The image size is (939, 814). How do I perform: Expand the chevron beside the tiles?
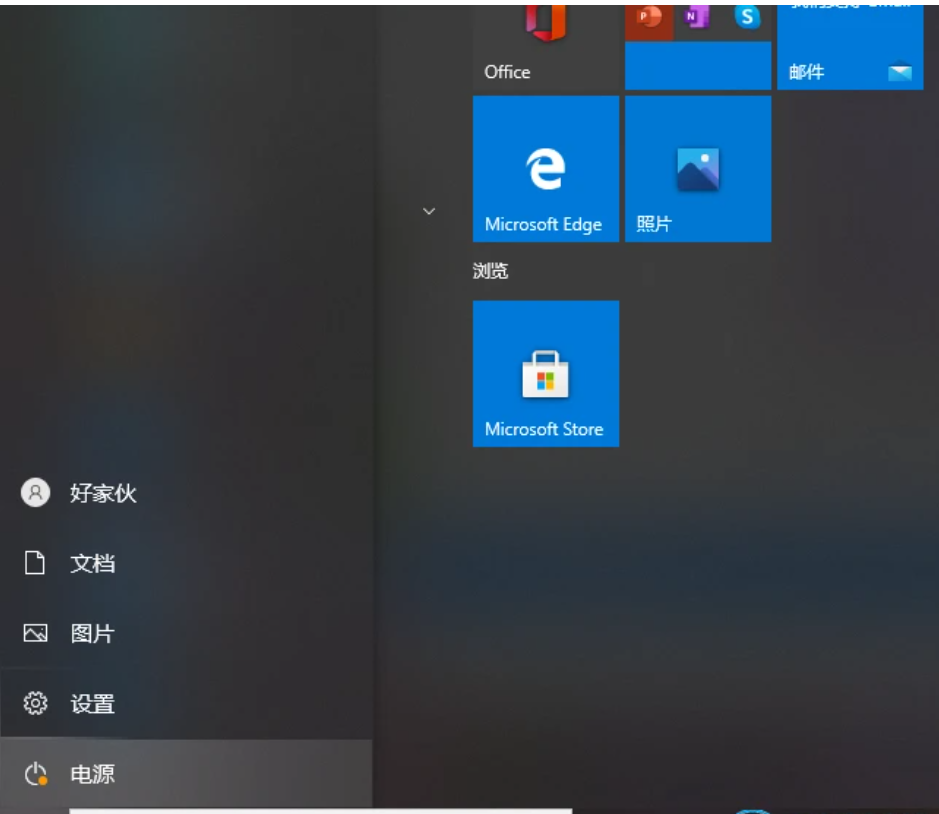429,211
